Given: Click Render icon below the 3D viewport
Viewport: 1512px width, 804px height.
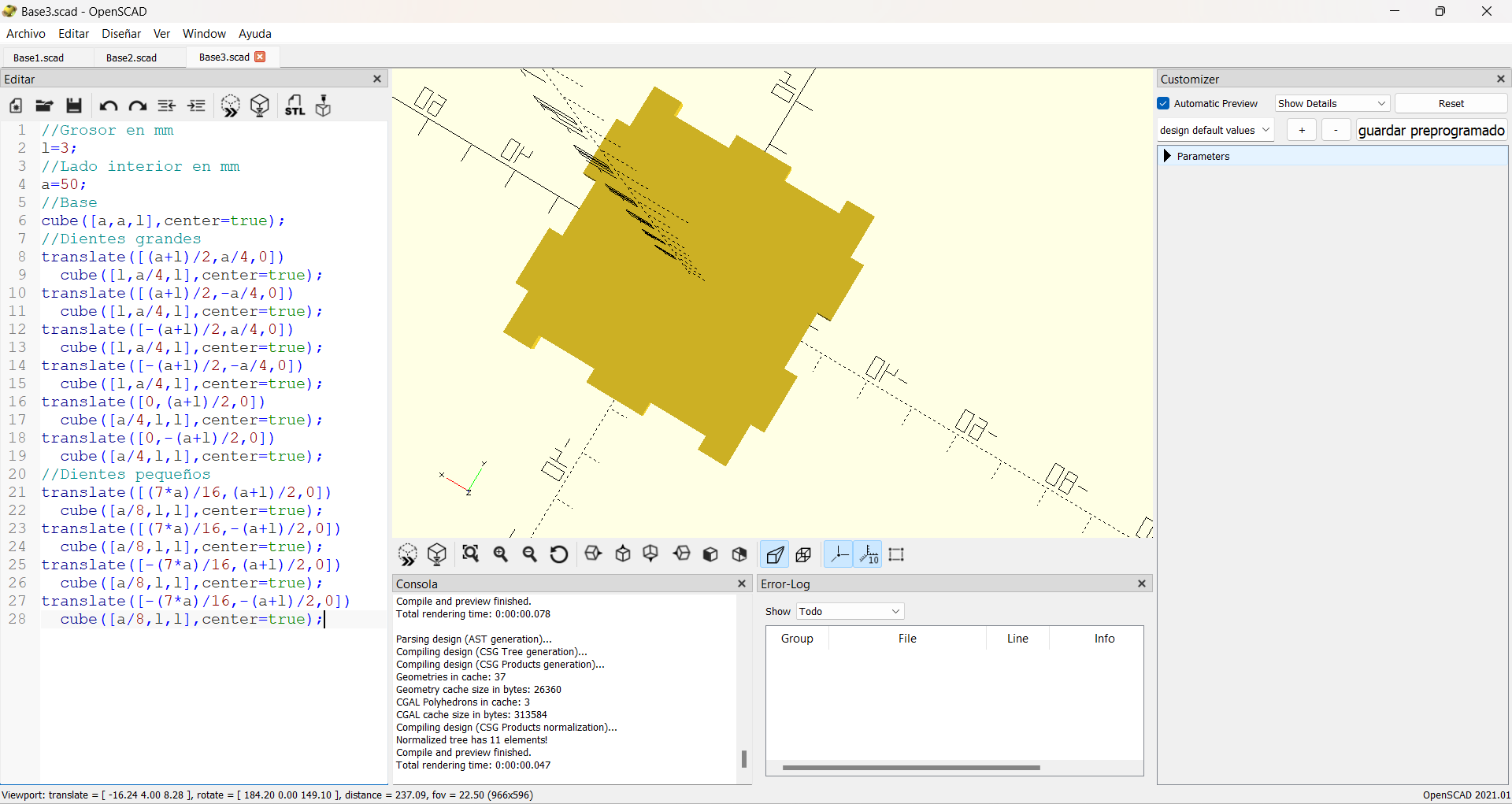Looking at the screenshot, I should (437, 554).
